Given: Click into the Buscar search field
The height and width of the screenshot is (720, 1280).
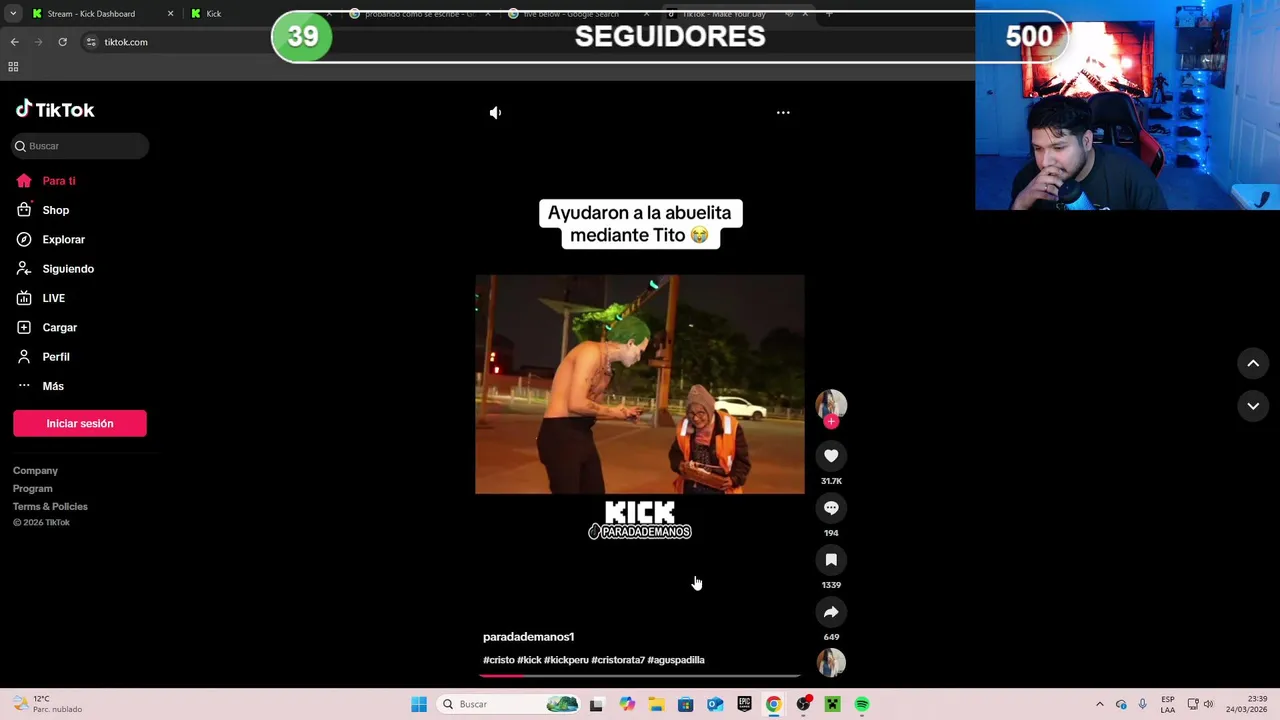Looking at the screenshot, I should tap(80, 146).
